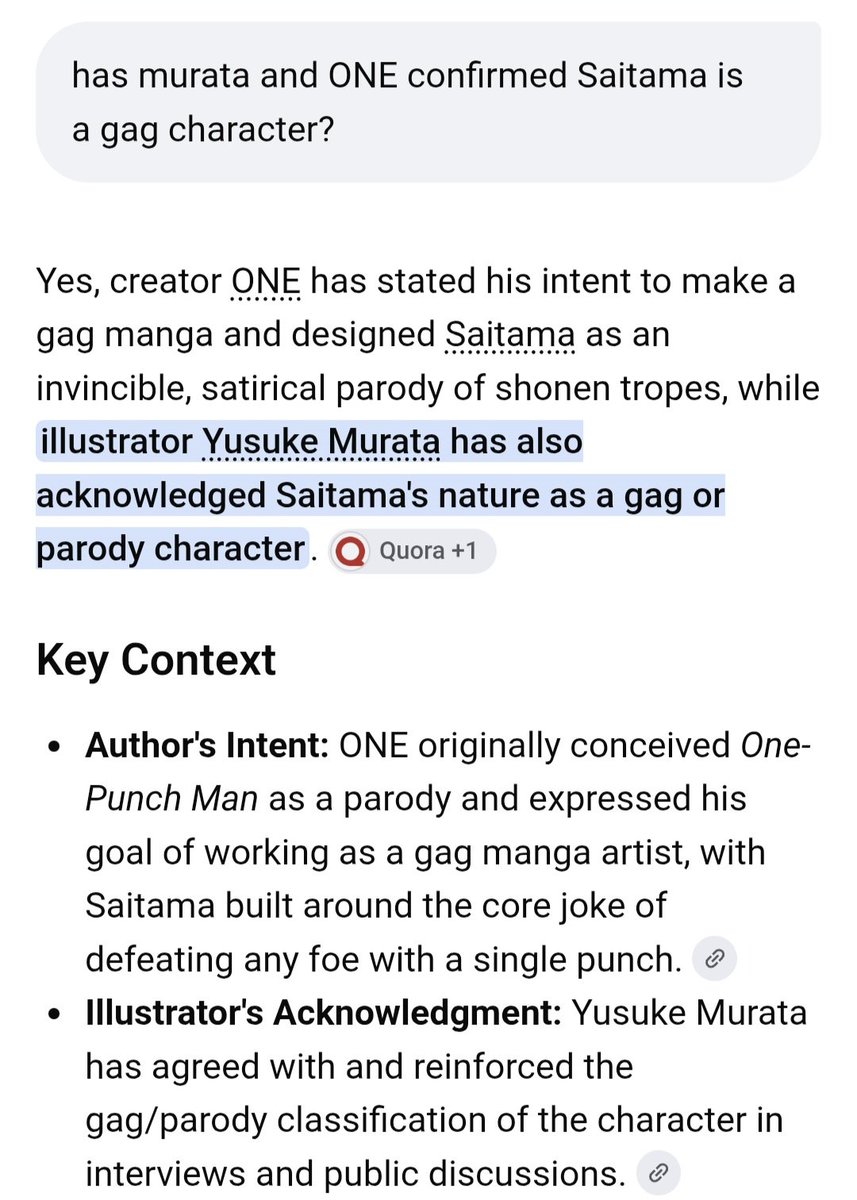
Task: Open the link icon after Author's Intent paragraph
Action: [x=714, y=960]
